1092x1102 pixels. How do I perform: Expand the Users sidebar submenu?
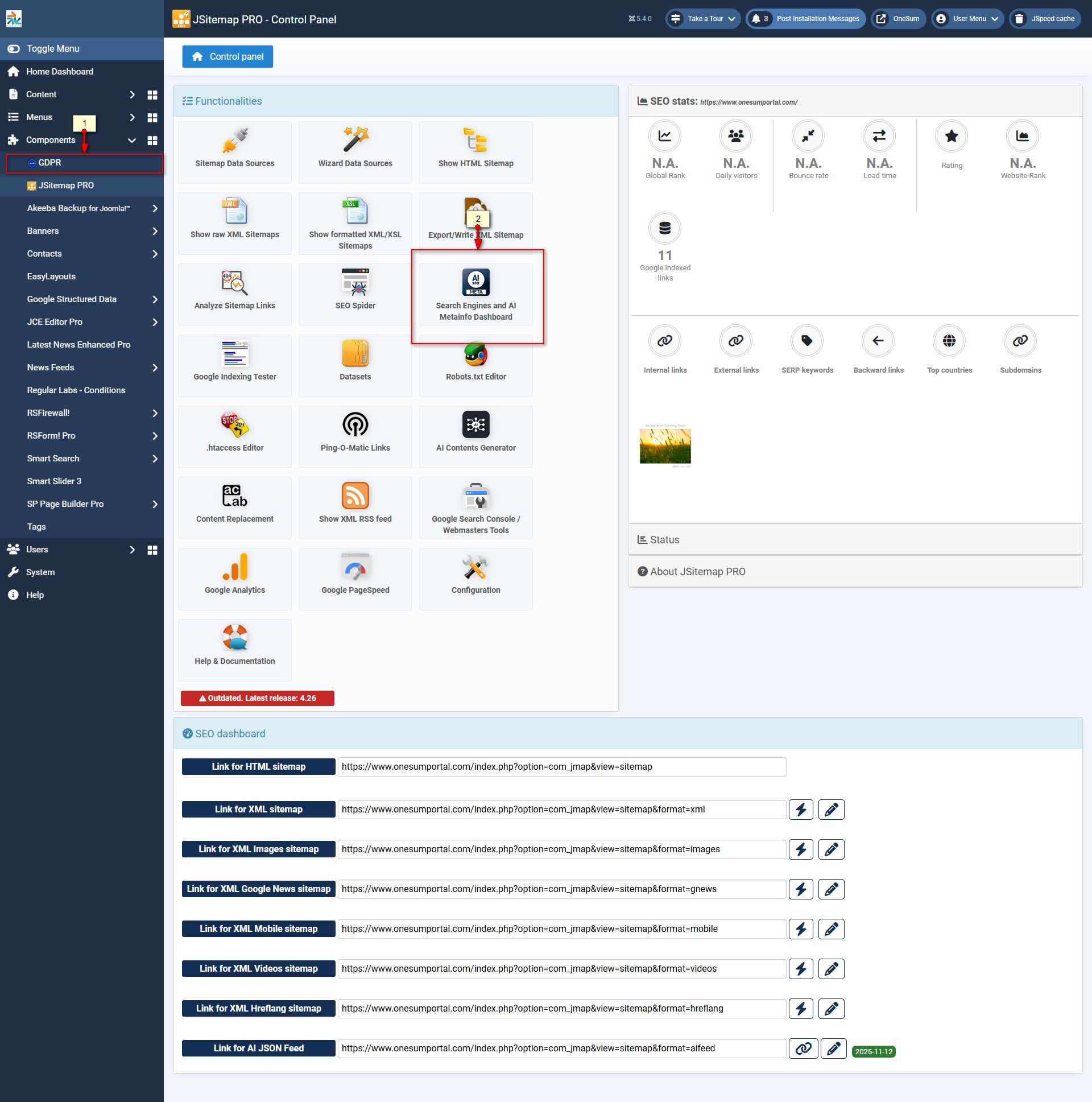click(132, 550)
